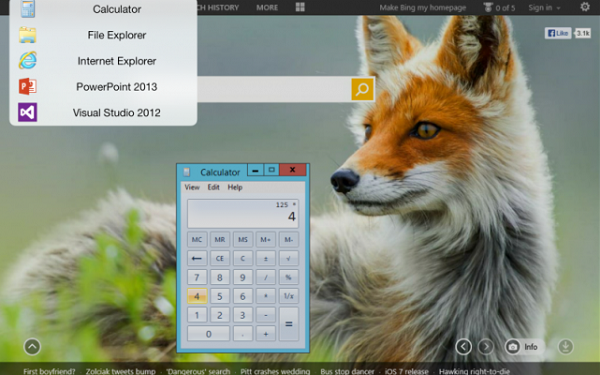Click the Facebook Like button
Image resolution: width=600 pixels, height=375 pixels.
pyautogui.click(x=558, y=33)
